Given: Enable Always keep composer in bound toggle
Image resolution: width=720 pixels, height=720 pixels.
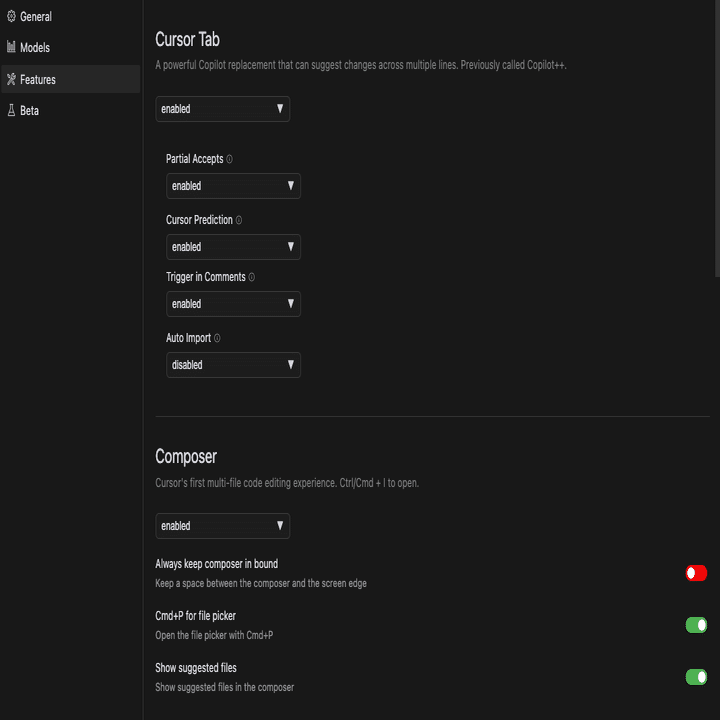Looking at the screenshot, I should pyautogui.click(x=696, y=573).
